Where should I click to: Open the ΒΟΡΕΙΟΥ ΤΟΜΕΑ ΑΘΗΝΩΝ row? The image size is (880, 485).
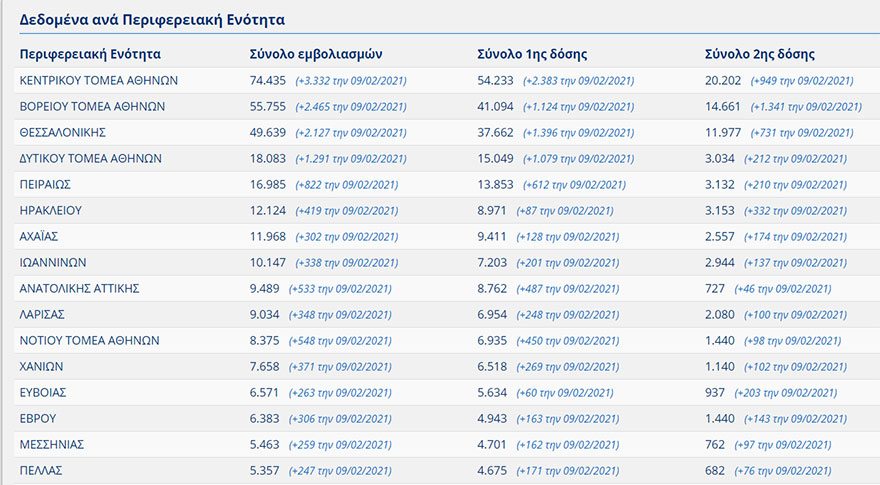coord(92,107)
